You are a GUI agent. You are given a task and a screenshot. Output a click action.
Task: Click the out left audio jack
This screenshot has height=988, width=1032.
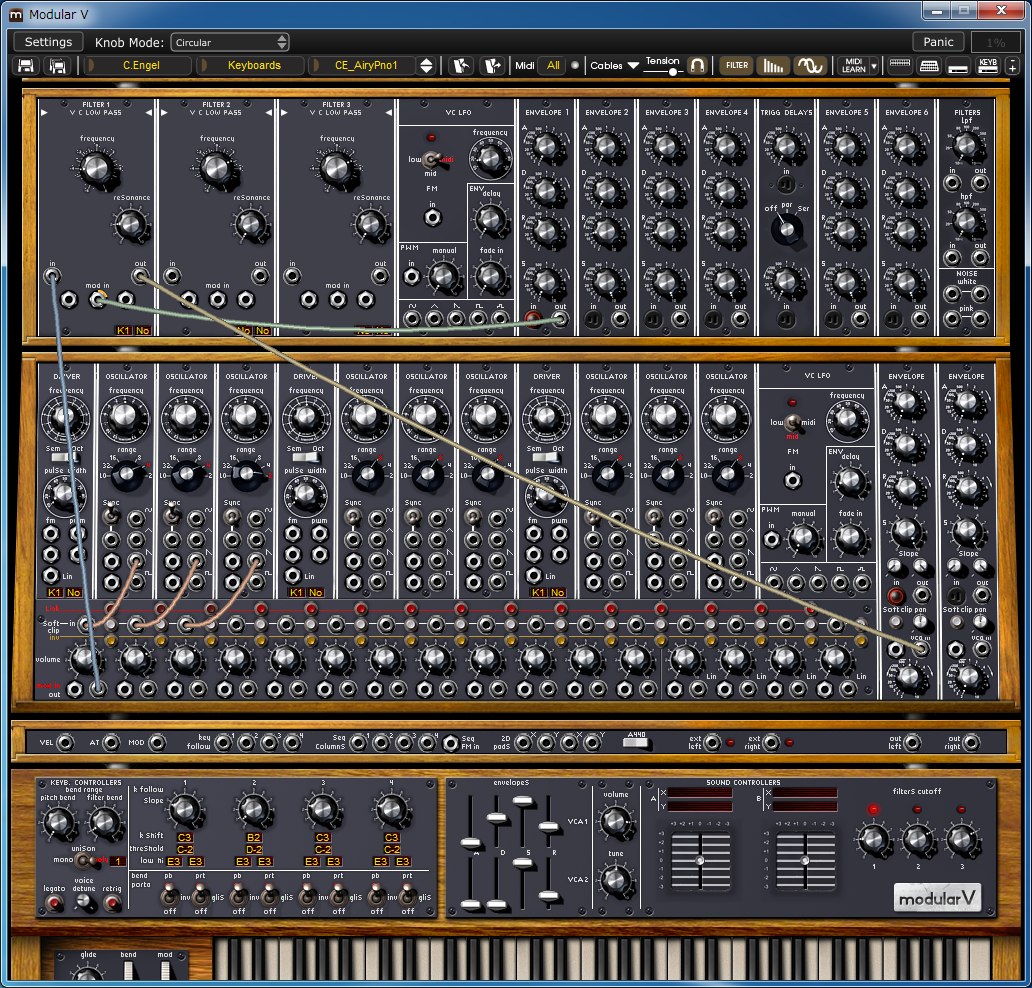(912, 742)
